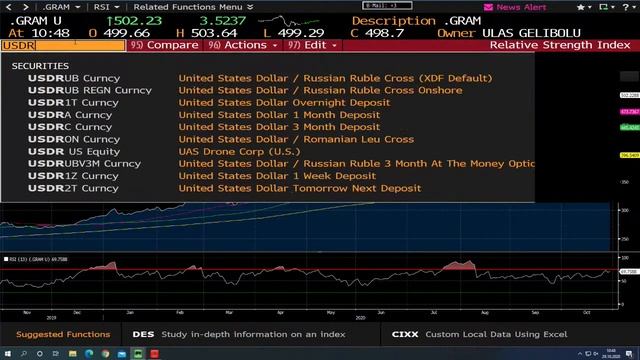The image size is (640, 360).
Task: Launch Microsoft Edge from taskbar
Action: tap(89, 354)
